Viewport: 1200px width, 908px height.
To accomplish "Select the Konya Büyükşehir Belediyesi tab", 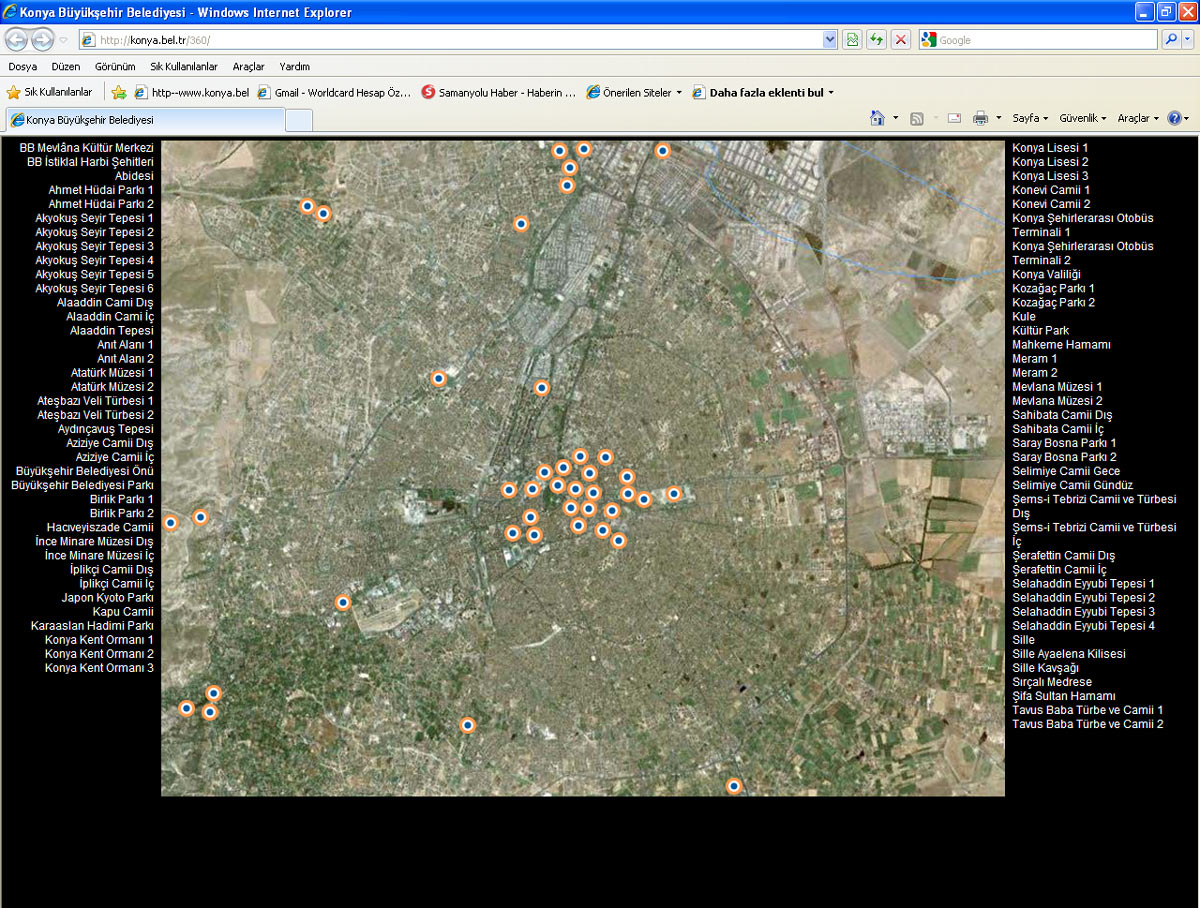I will (145, 119).
